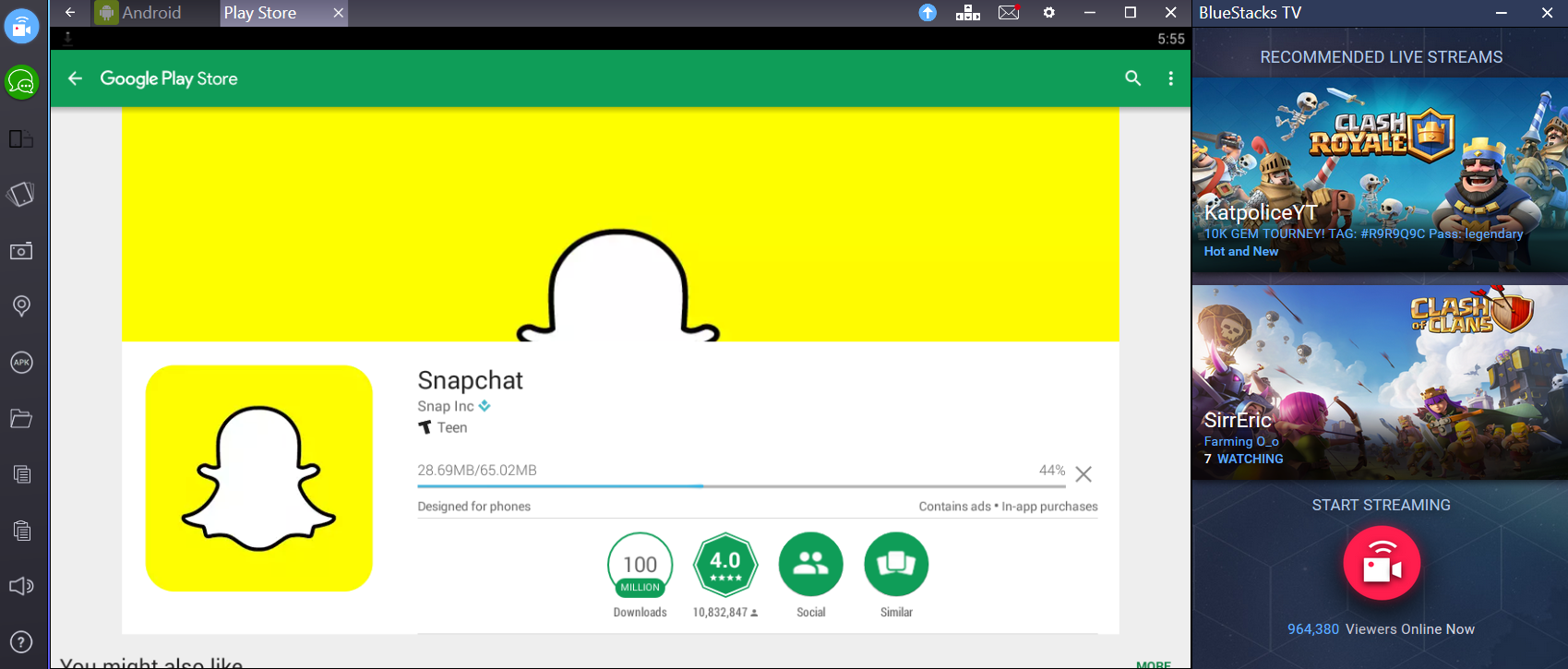
Task: Open the mail notifications envelope icon
Action: 1009,13
